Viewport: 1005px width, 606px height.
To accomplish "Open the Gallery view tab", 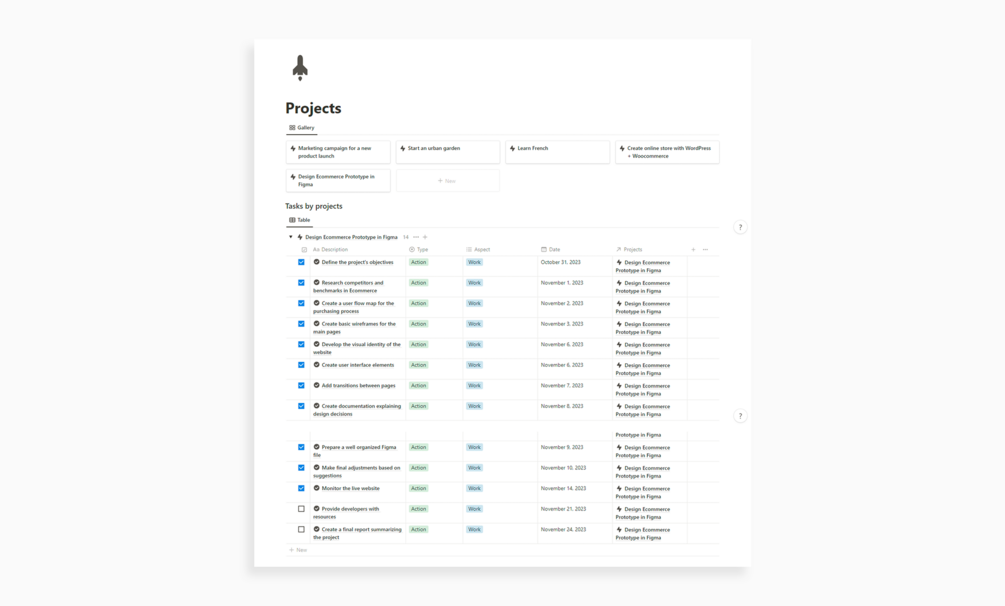I will [x=301, y=128].
